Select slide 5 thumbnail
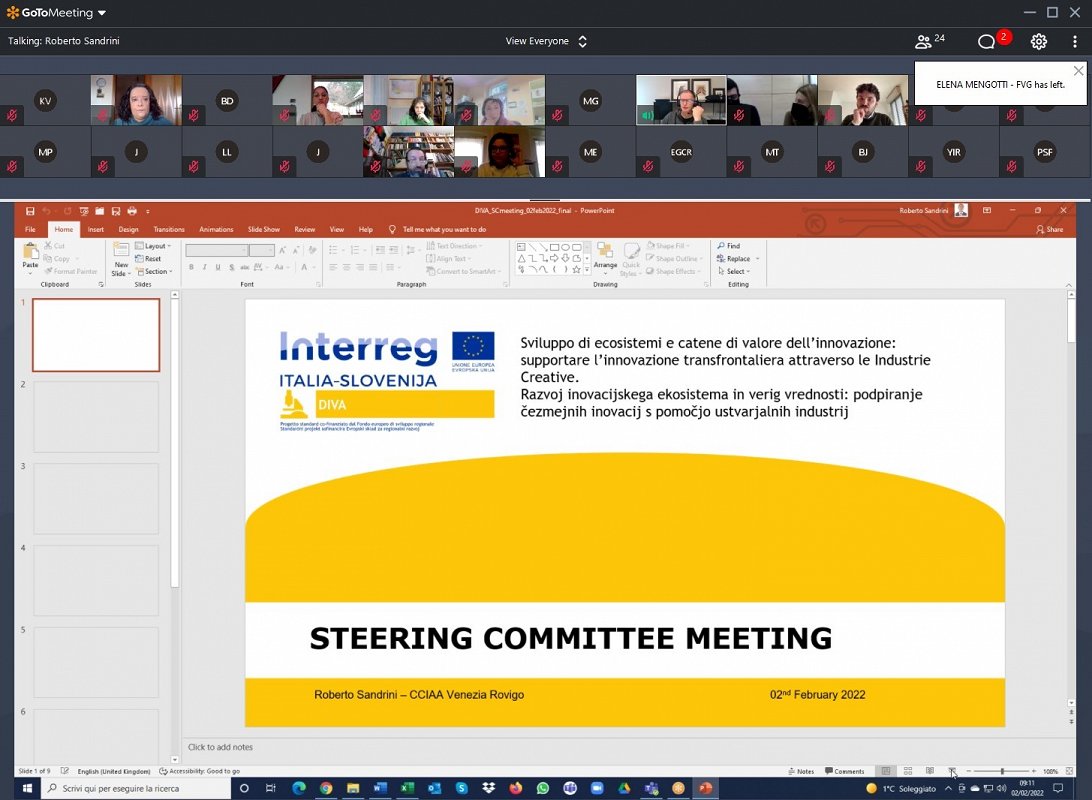 (x=96, y=662)
